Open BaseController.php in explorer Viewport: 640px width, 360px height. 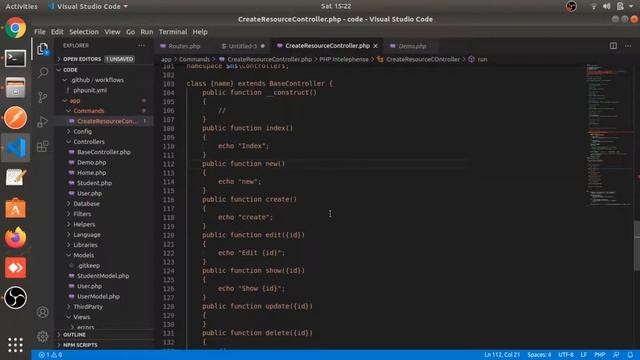[x=104, y=152]
